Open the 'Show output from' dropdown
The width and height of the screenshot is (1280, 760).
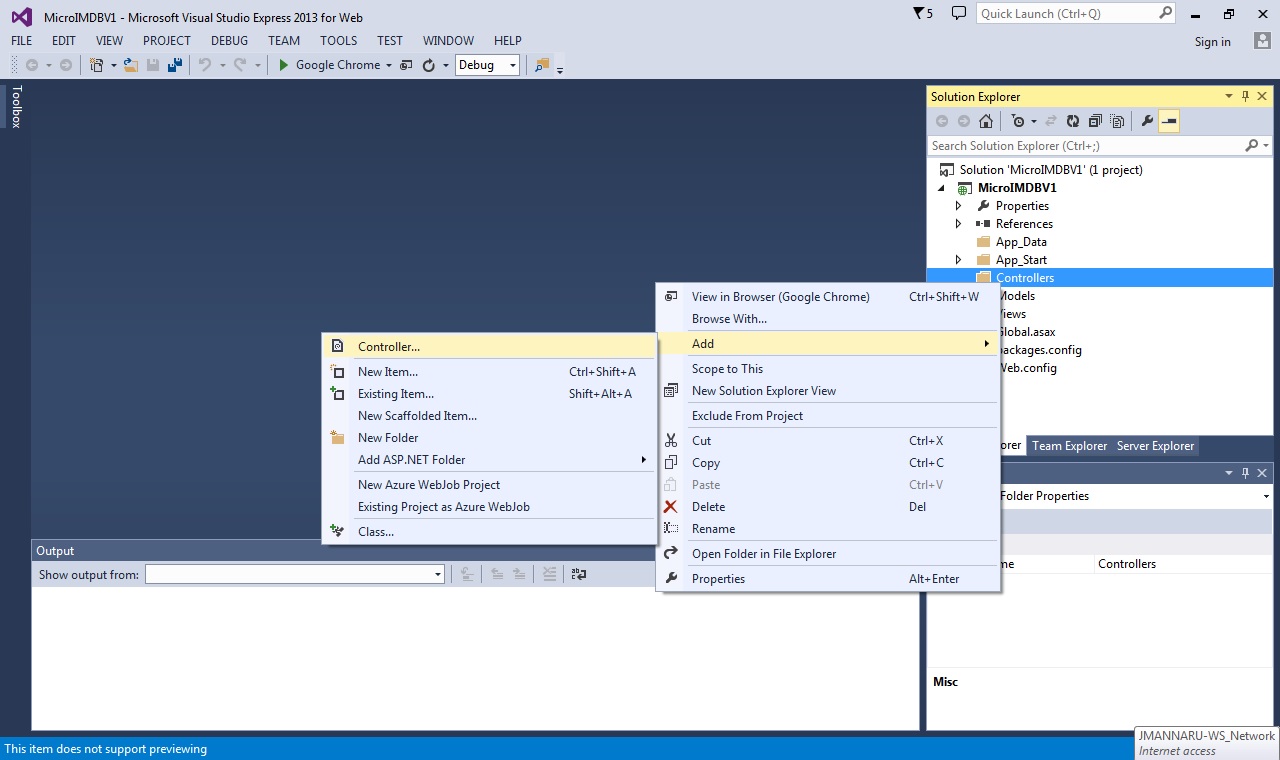[x=438, y=574]
